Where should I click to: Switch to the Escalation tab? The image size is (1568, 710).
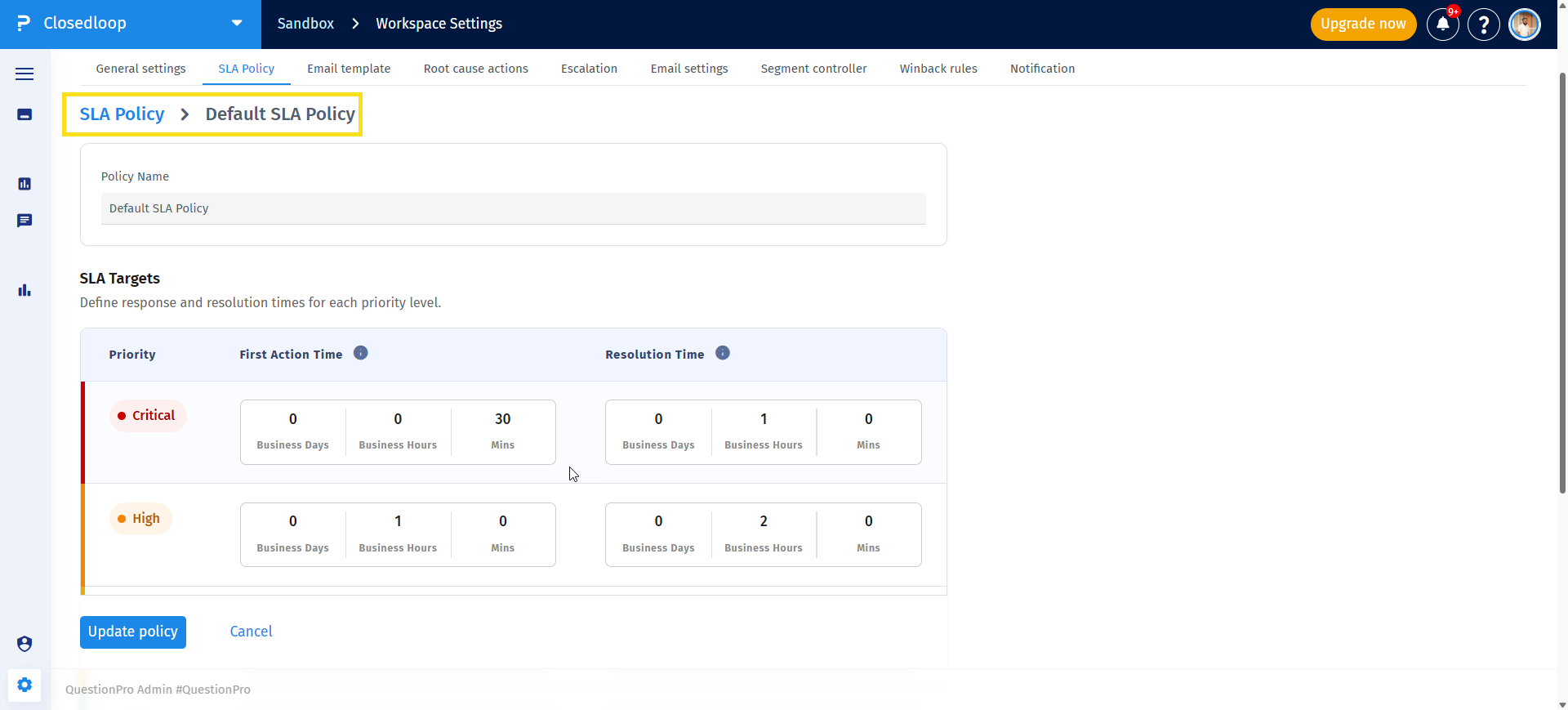589,69
